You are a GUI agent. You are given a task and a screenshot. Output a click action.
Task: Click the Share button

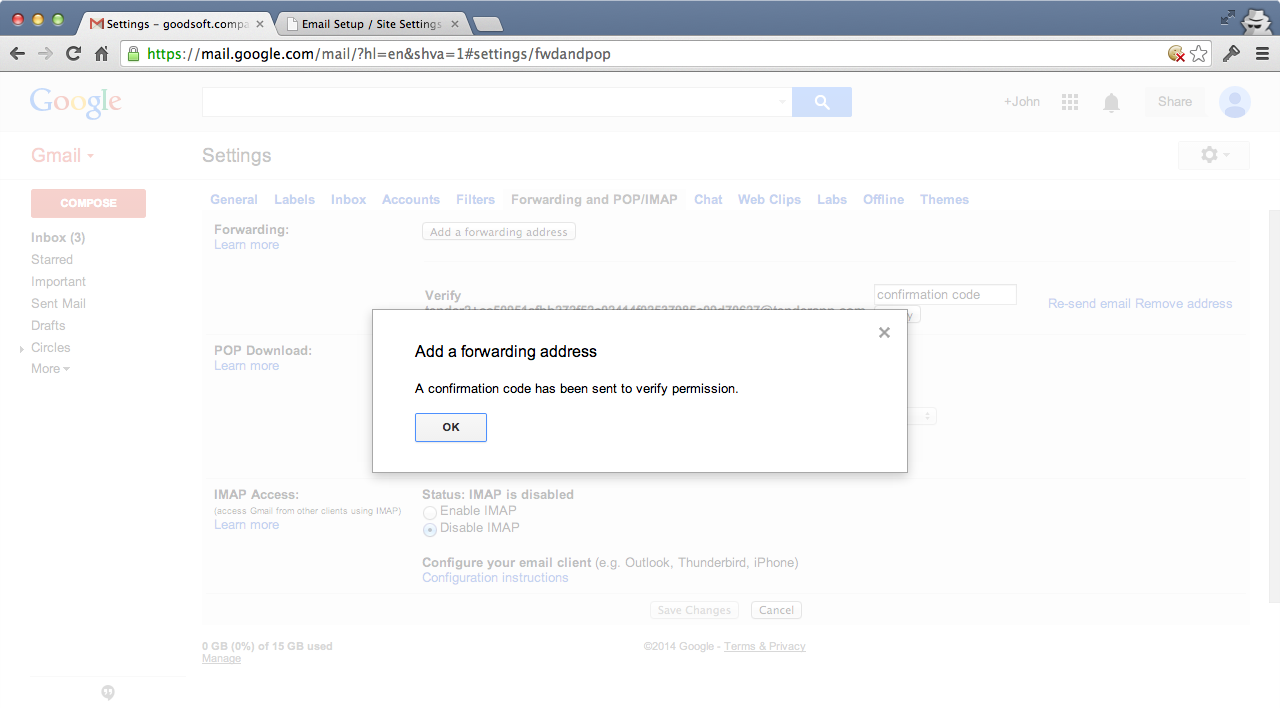(1175, 102)
